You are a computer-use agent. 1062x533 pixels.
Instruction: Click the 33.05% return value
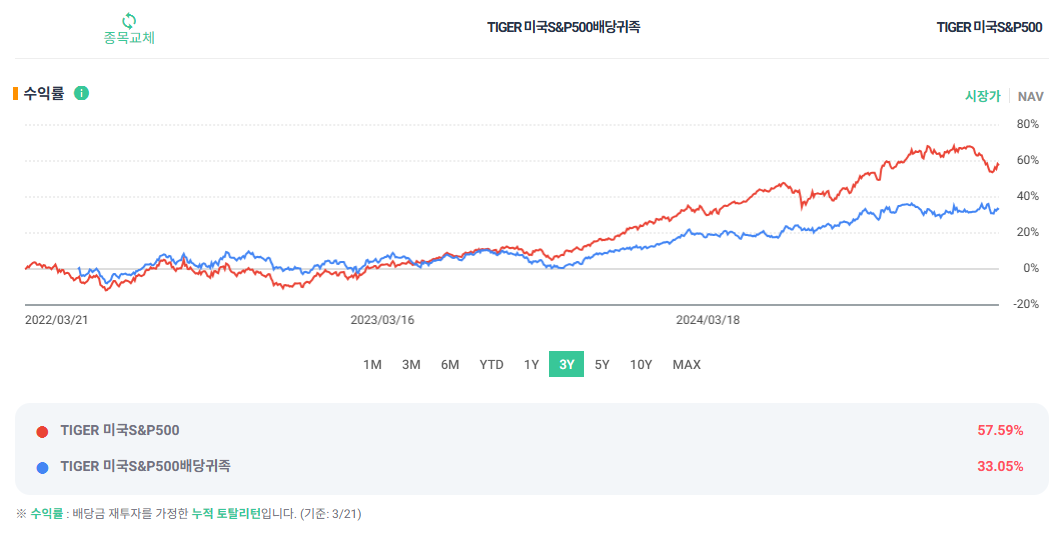click(1000, 466)
